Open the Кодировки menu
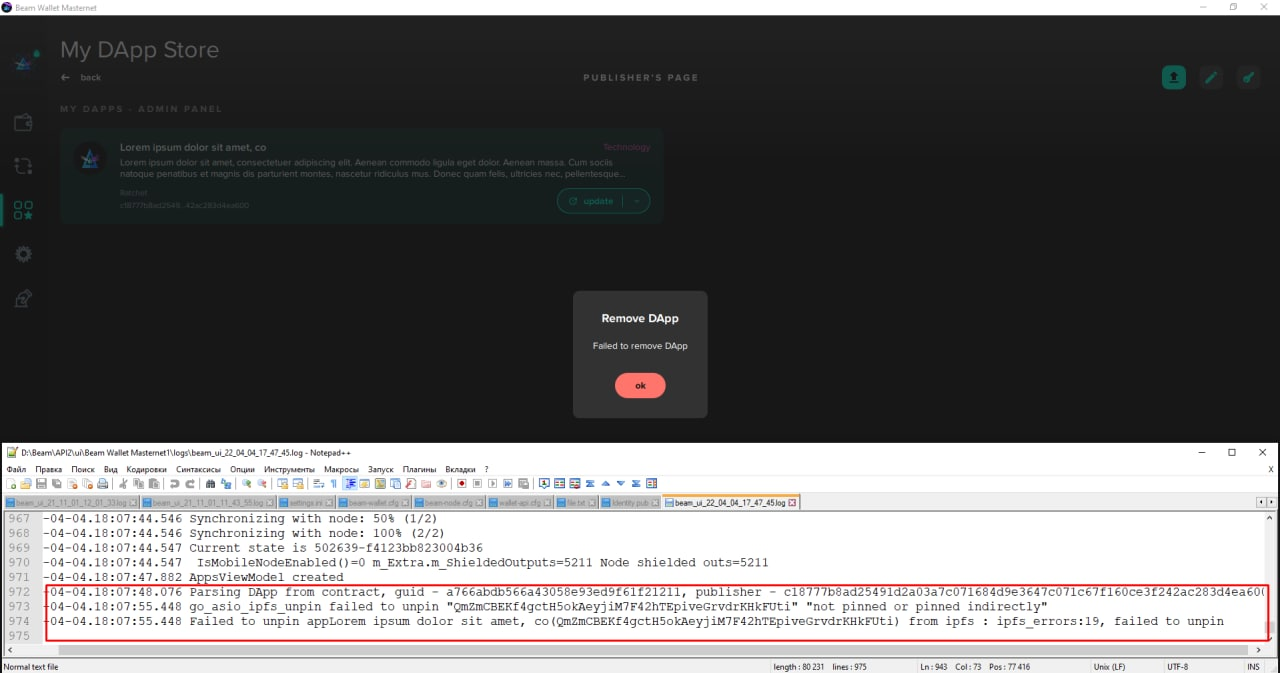 click(147, 469)
